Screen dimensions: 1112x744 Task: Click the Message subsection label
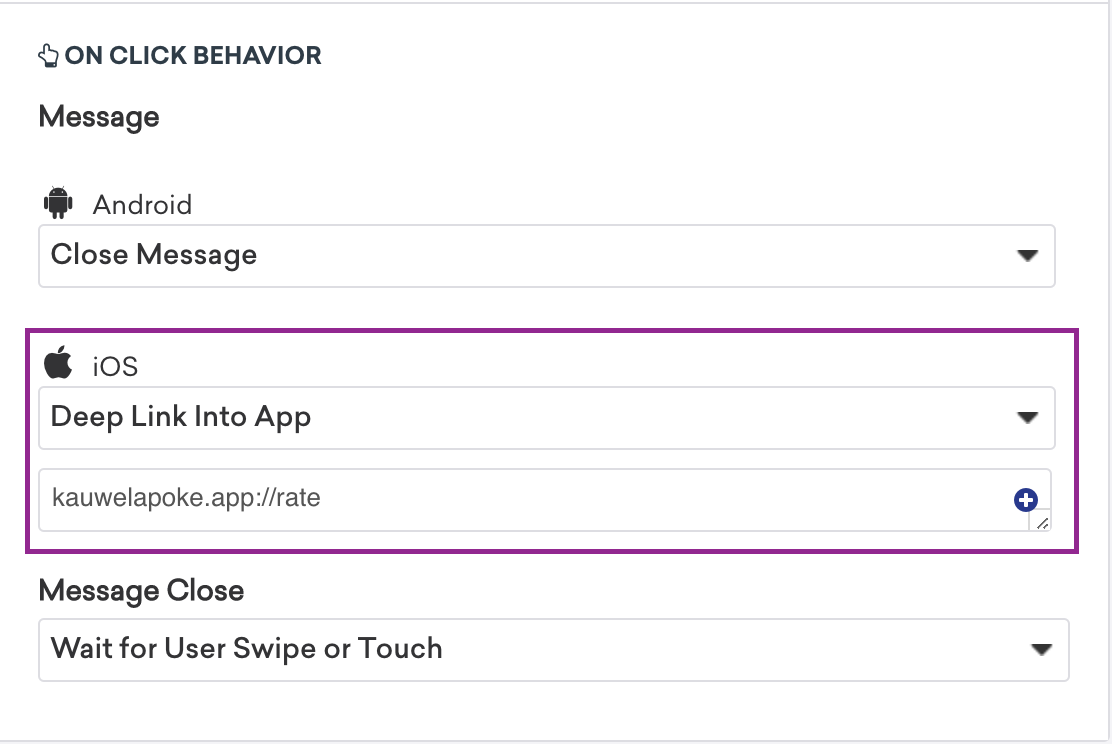tap(99, 118)
